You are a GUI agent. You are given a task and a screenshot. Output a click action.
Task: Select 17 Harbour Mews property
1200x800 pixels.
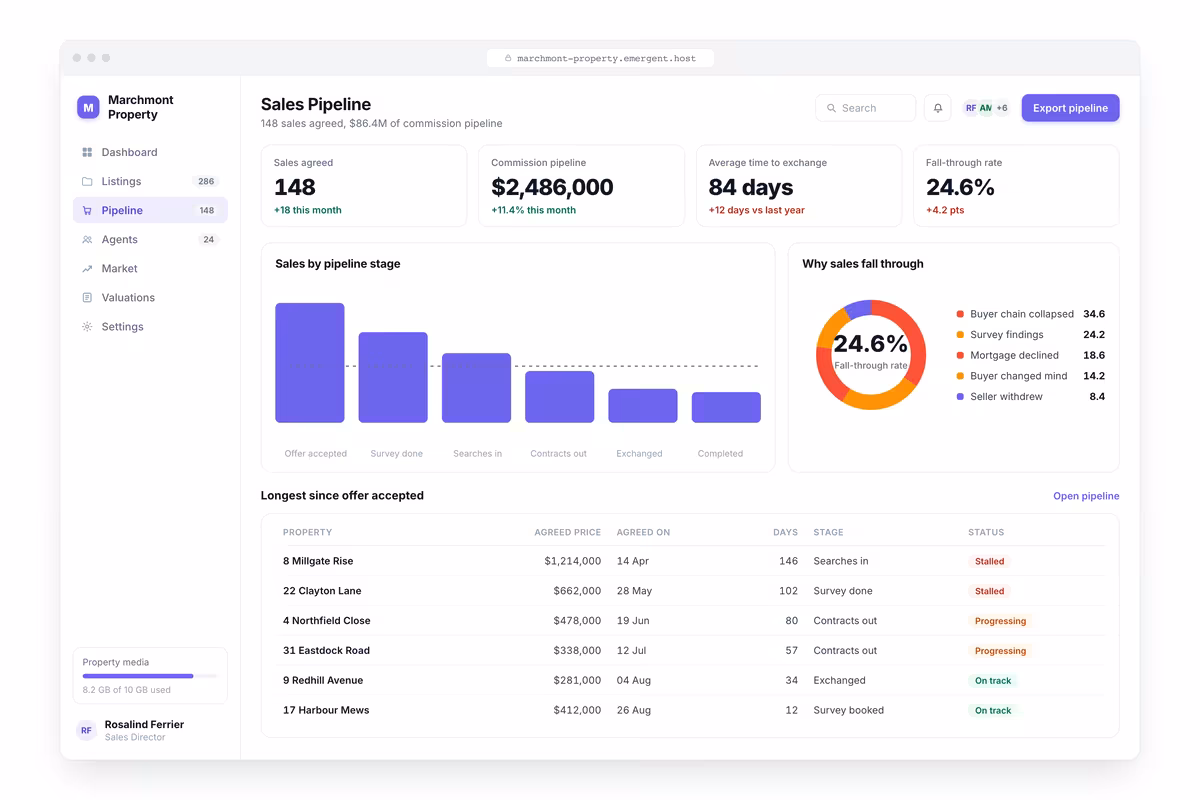326,710
